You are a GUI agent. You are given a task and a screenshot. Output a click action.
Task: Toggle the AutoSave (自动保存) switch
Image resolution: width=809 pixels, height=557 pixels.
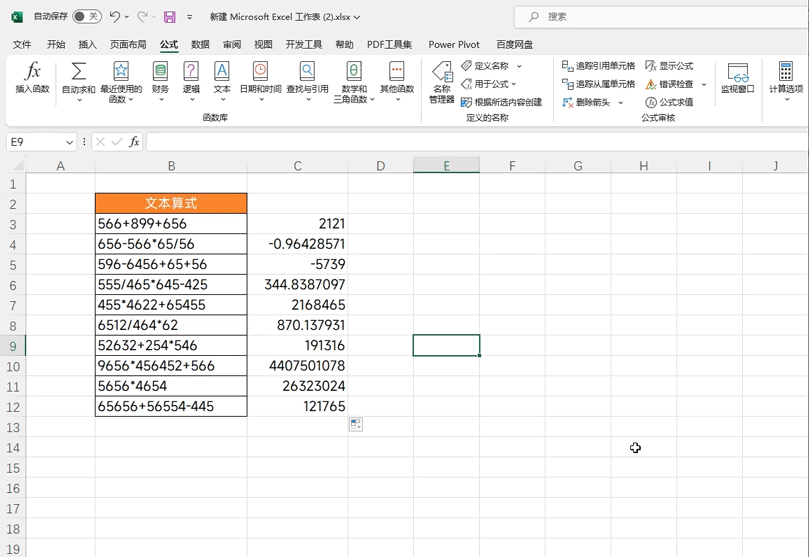click(x=86, y=17)
